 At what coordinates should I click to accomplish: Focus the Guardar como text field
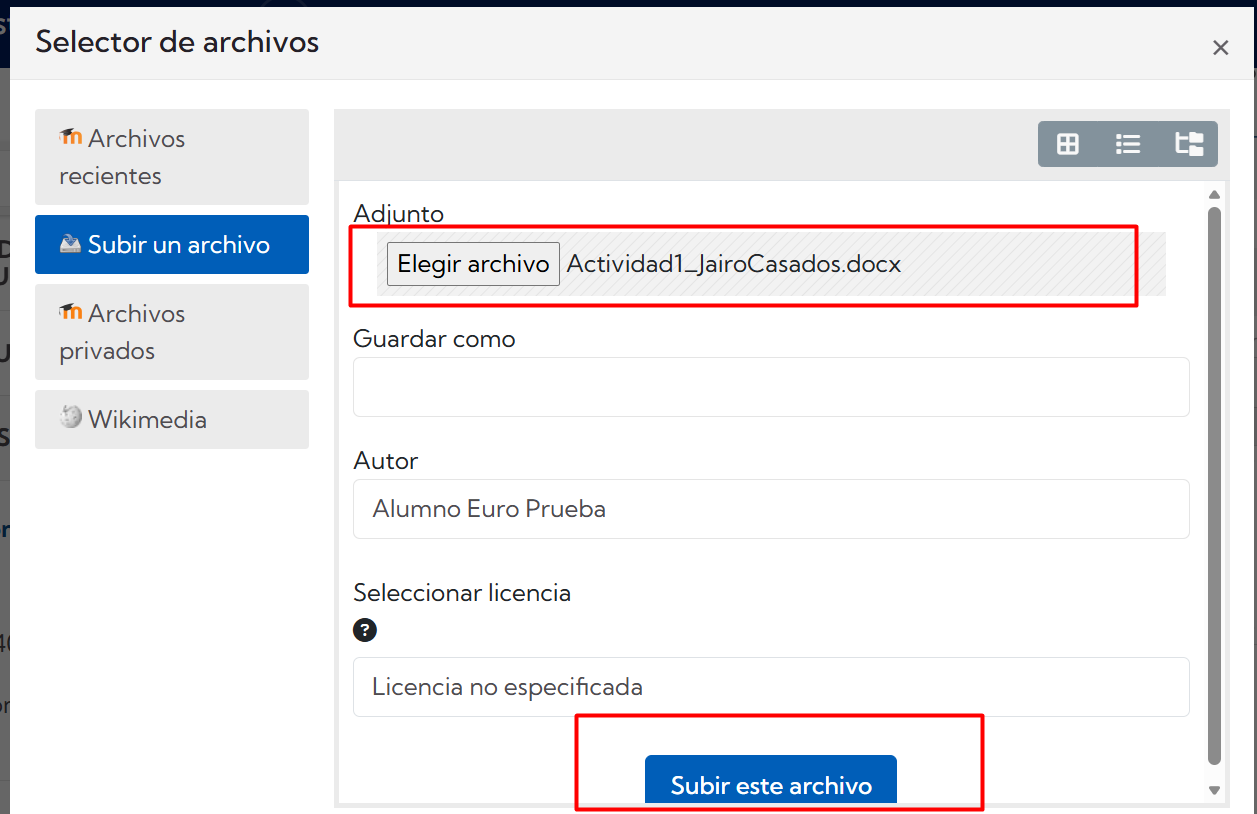click(770, 387)
